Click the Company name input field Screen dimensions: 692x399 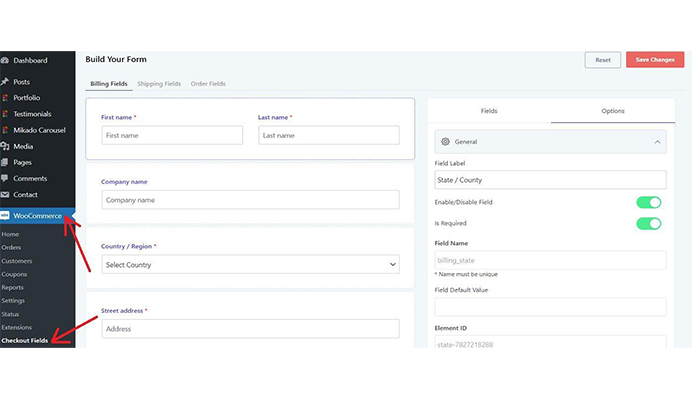[x=250, y=200]
